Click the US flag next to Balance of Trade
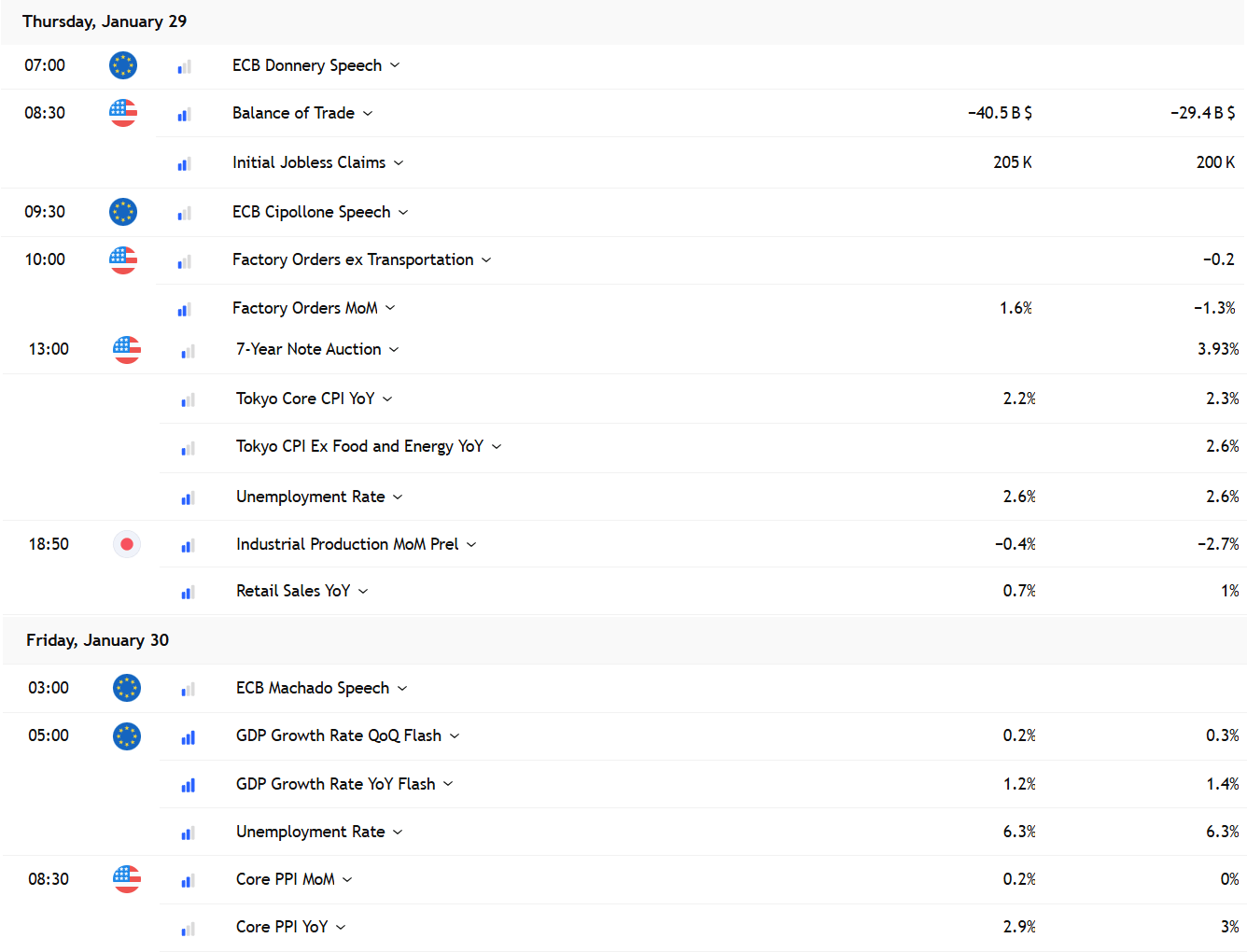Viewport: 1247px width, 952px height. (123, 113)
